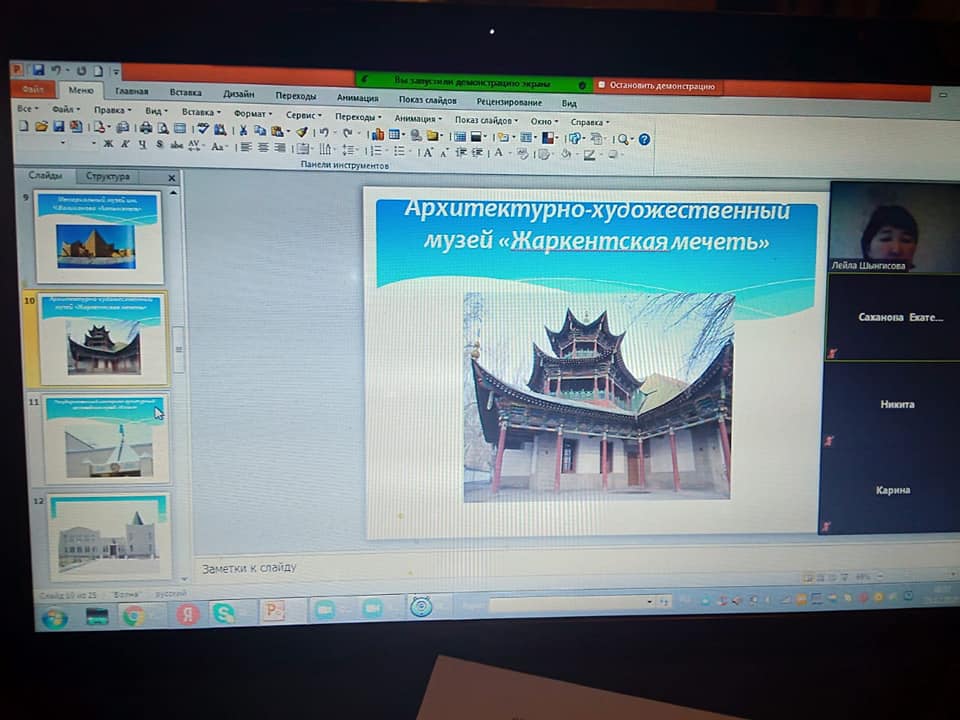Image resolution: width=960 pixels, height=720 pixels.
Task: Click the blue Help question mark icon
Action: tap(645, 139)
